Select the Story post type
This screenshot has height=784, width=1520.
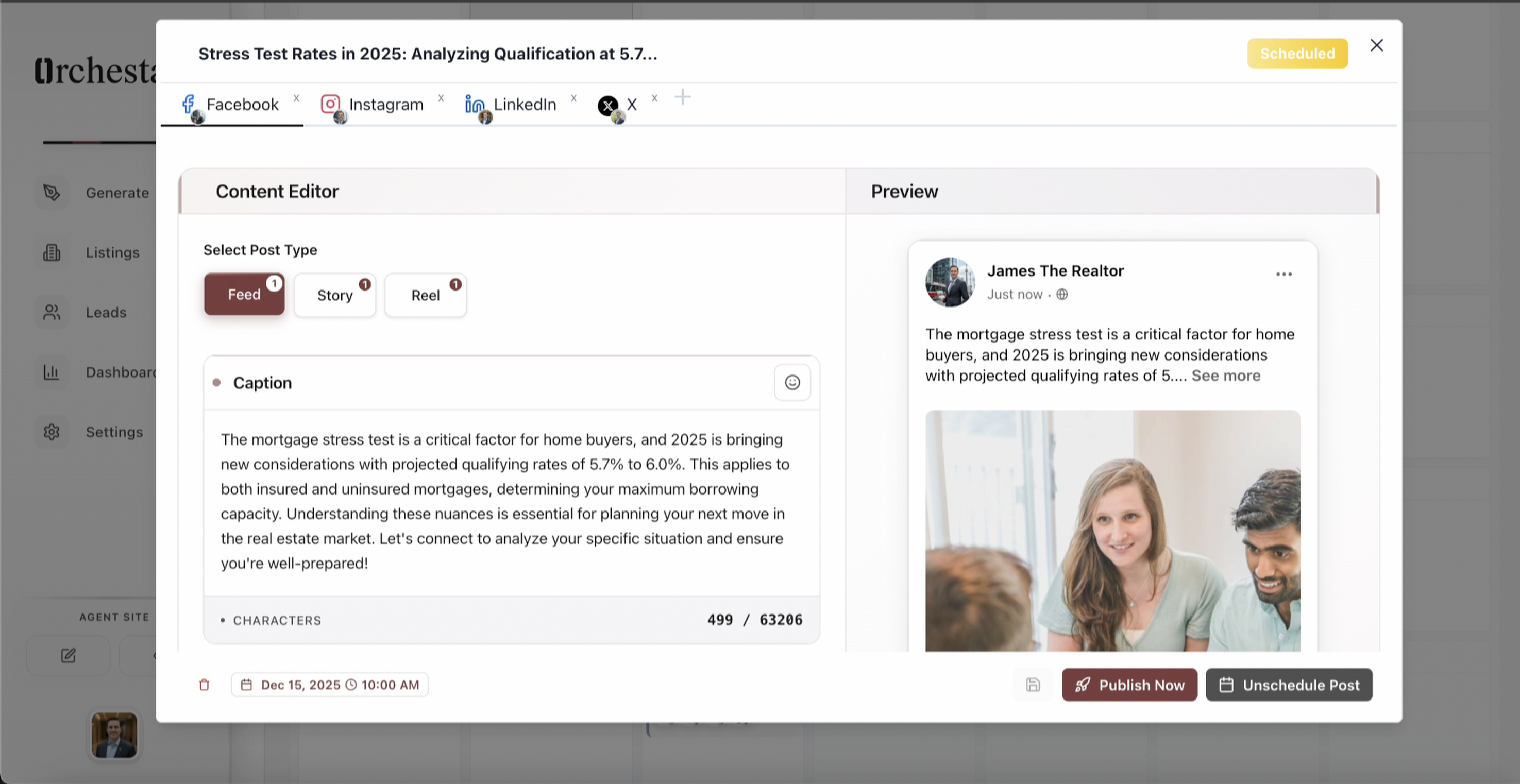(x=334, y=295)
